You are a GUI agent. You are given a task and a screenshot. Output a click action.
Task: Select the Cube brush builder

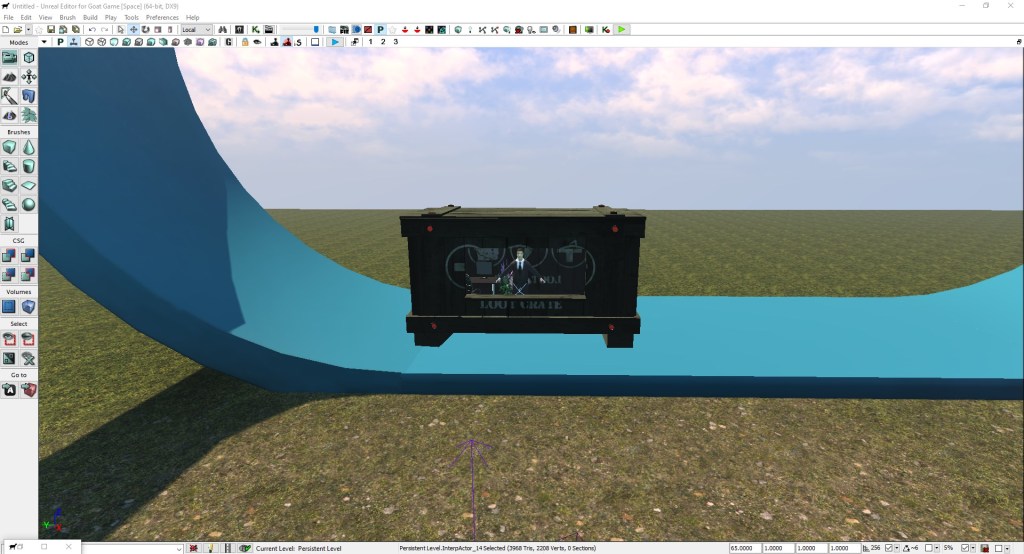[x=9, y=147]
